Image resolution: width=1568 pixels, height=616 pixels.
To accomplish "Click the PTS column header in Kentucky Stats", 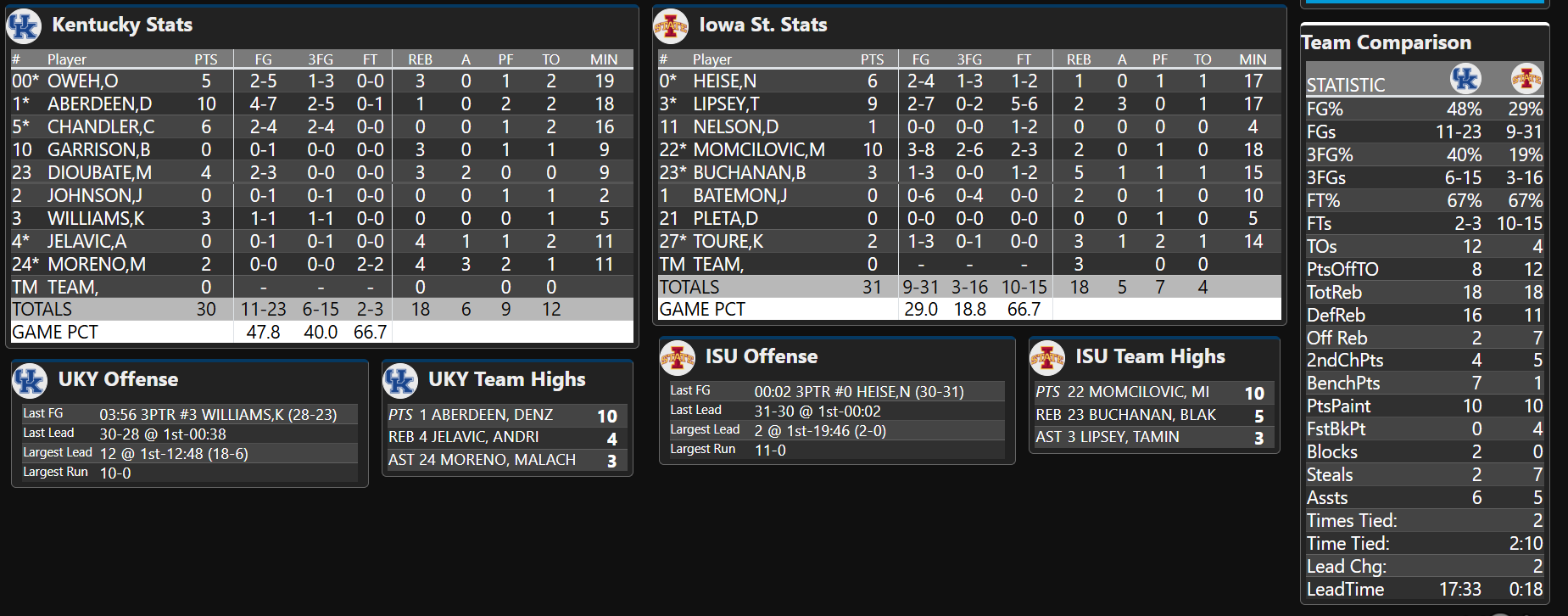I will [x=204, y=59].
